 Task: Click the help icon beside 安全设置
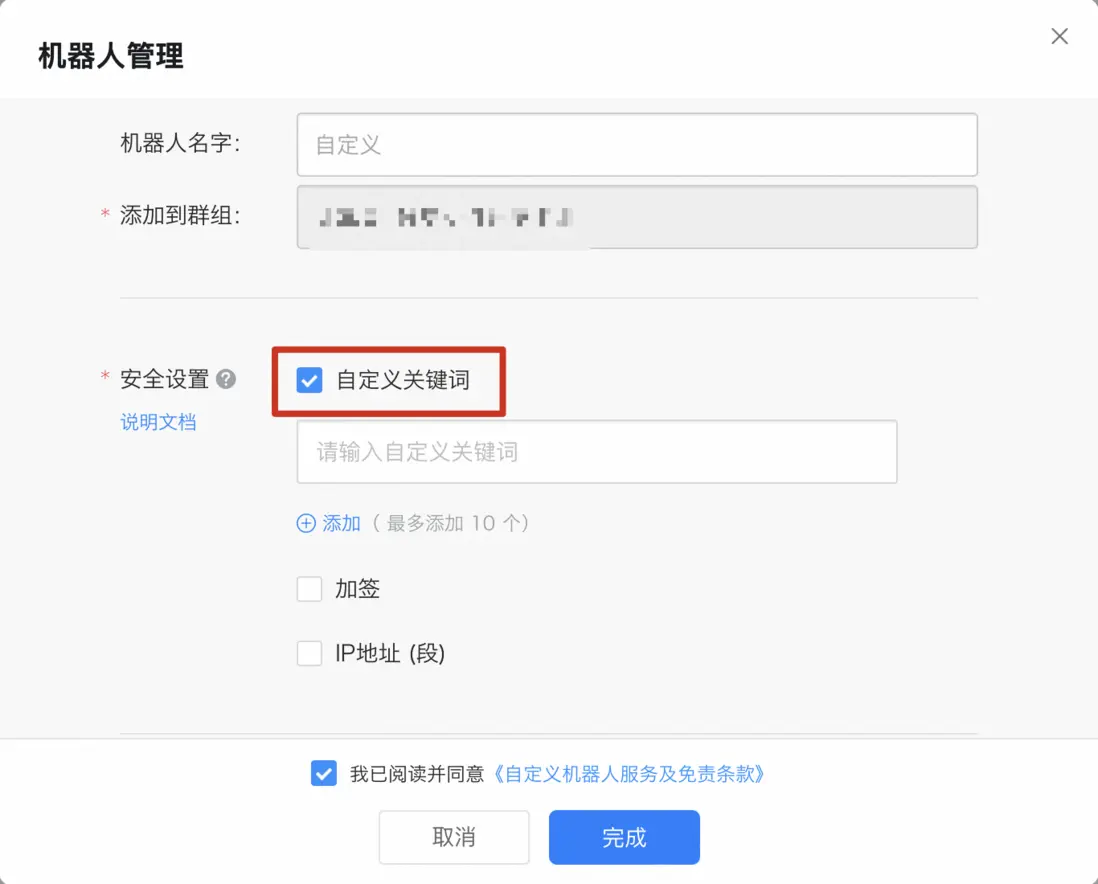(x=227, y=379)
